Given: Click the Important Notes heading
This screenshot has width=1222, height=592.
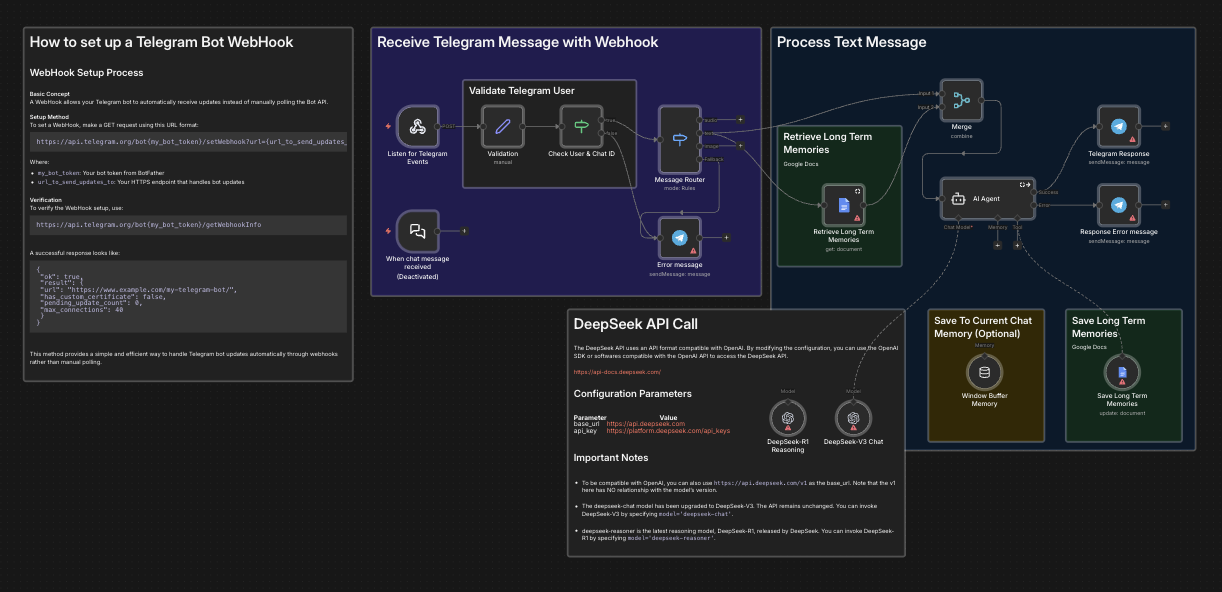Looking at the screenshot, I should click(x=611, y=458).
